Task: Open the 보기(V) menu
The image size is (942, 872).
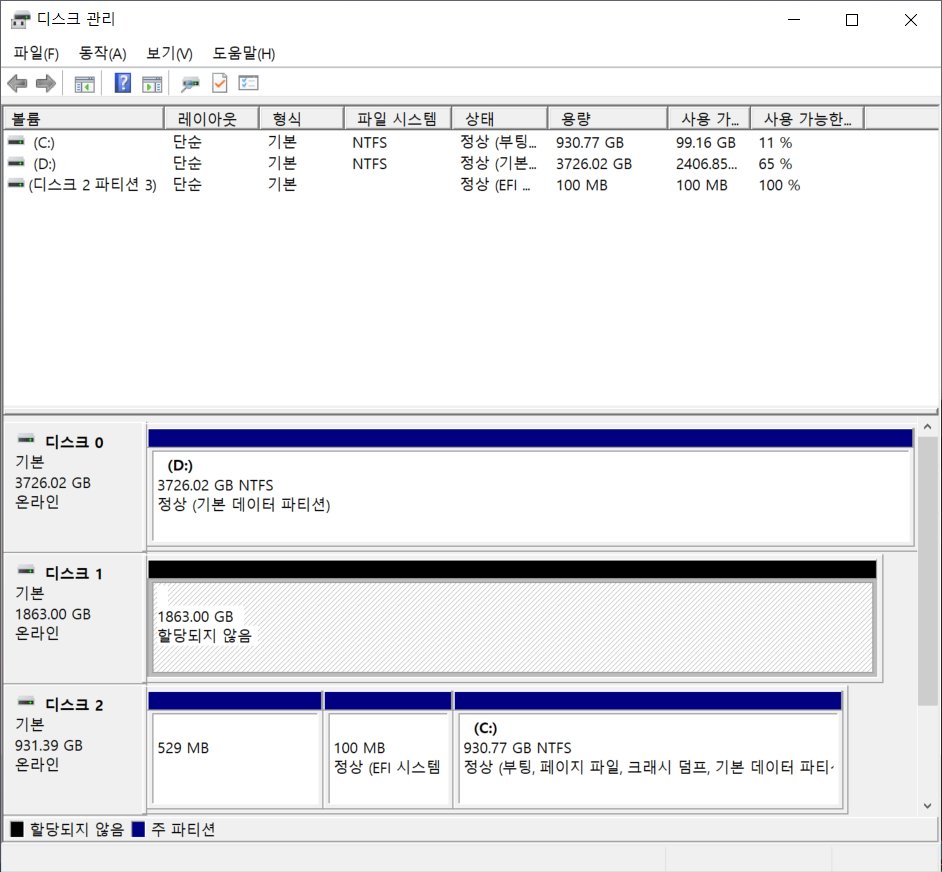Action: [169, 53]
